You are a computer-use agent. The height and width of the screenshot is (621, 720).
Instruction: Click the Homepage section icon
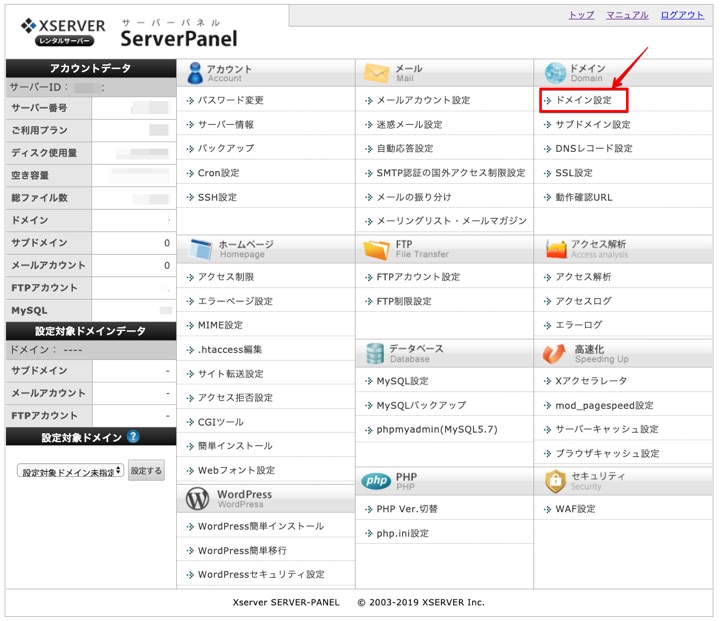click(201, 249)
